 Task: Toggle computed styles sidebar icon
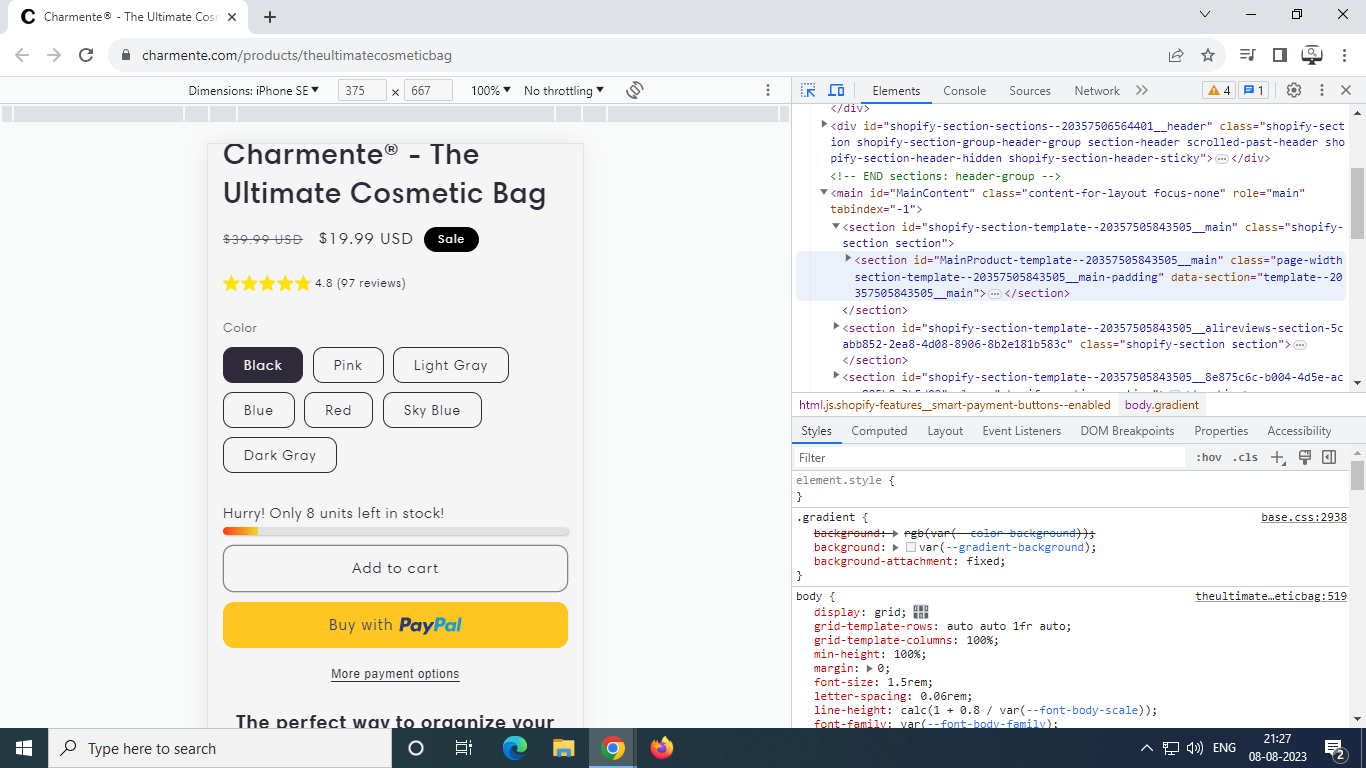click(x=1329, y=457)
